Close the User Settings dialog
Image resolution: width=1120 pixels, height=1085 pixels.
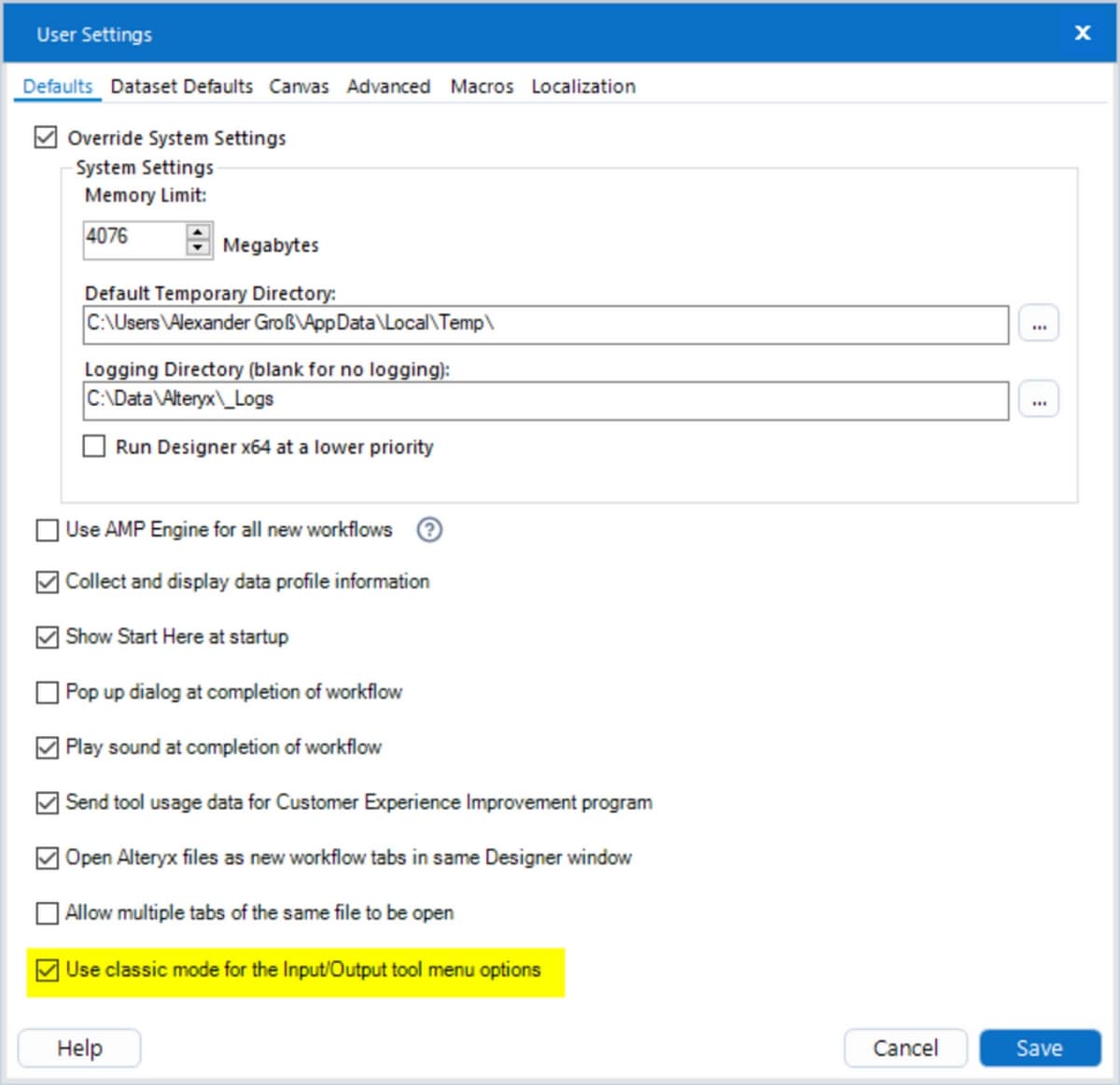pos(1083,34)
